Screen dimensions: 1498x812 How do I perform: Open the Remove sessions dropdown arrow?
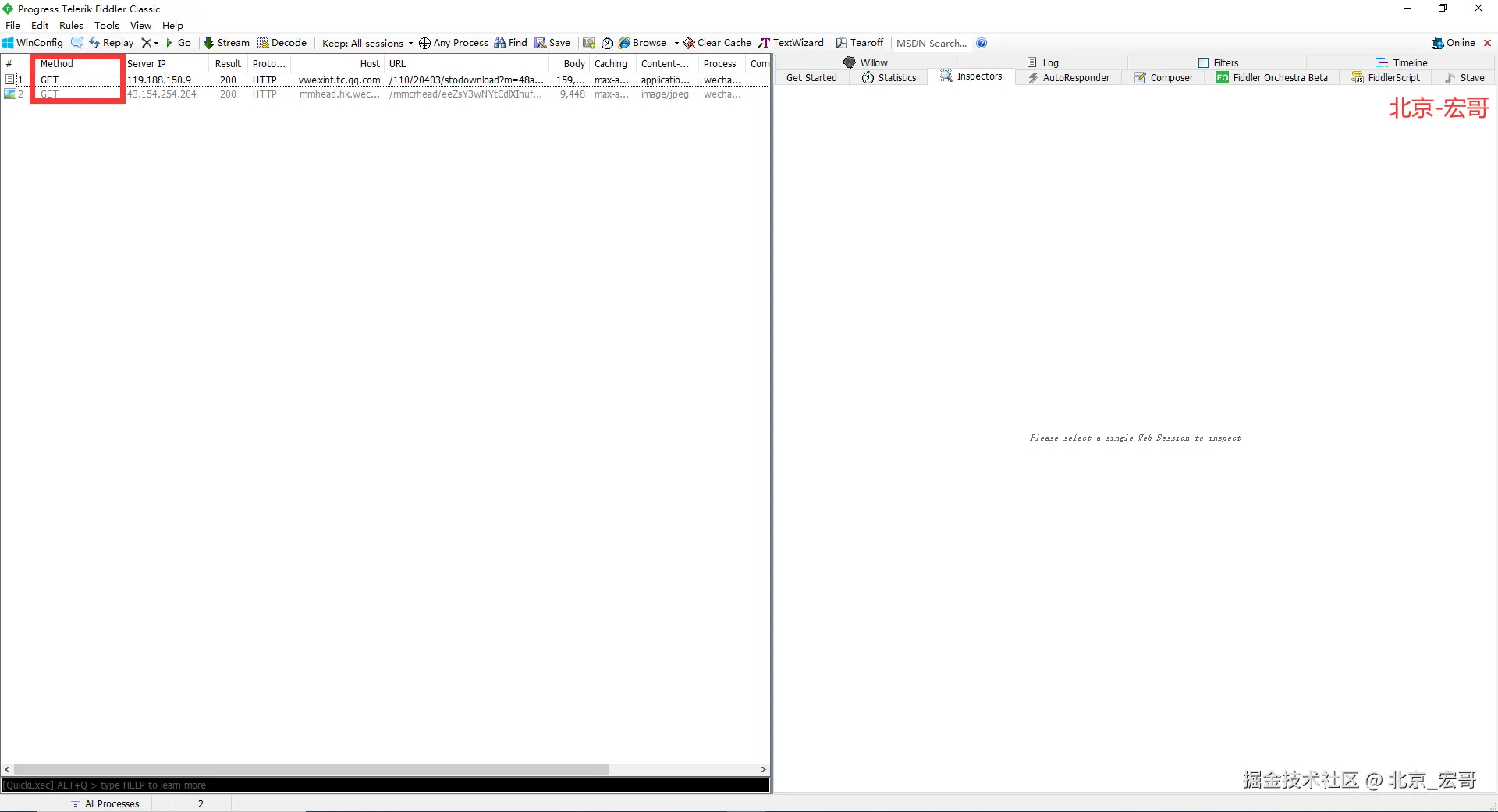156,43
